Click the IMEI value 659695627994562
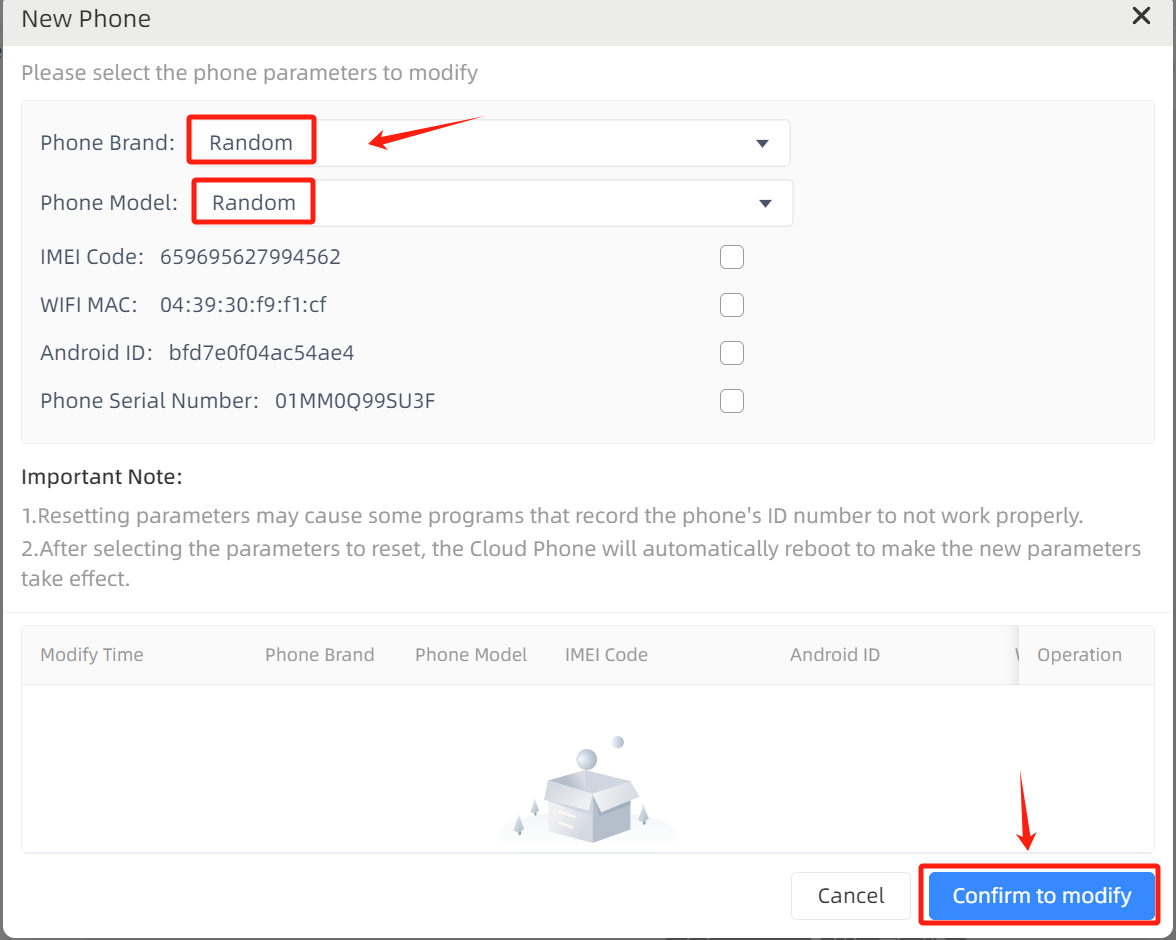 click(x=250, y=257)
